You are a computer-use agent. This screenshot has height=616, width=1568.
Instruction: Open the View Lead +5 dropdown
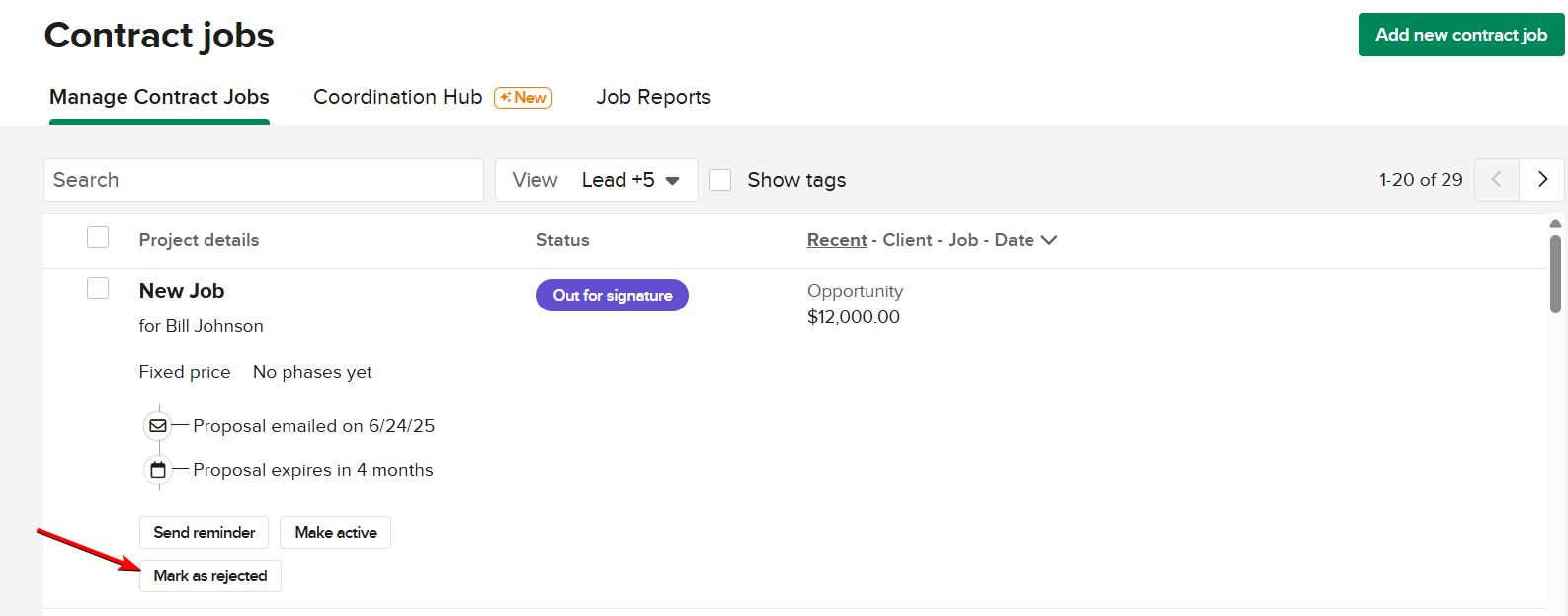pos(597,180)
